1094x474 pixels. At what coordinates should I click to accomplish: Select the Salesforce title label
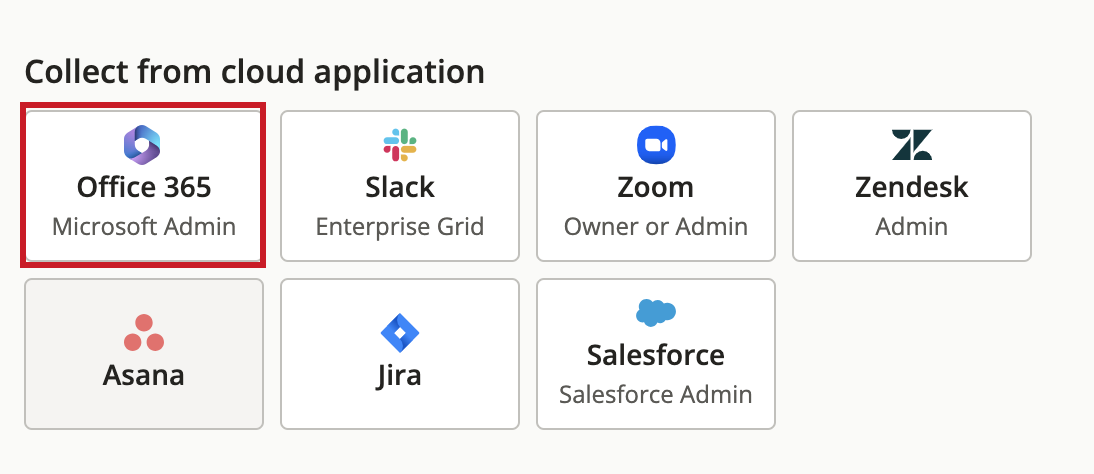click(x=656, y=355)
